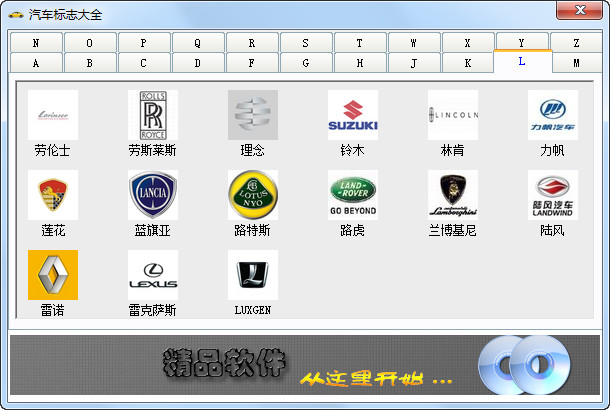Select the W tab
Image resolution: width=610 pixels, height=410 pixels.
click(414, 42)
